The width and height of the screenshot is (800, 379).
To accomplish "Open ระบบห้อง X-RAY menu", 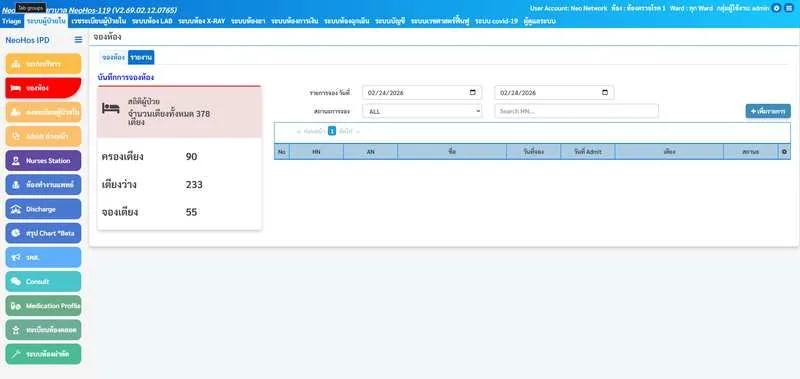I will click(x=202, y=21).
